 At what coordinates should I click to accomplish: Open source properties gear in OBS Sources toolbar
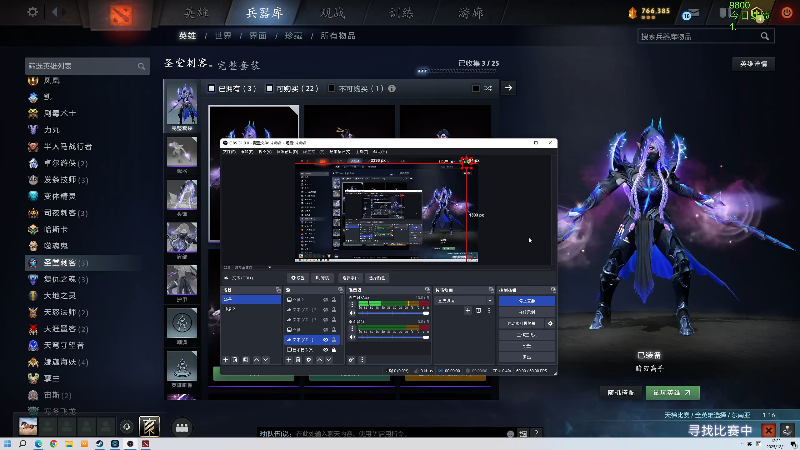pyautogui.click(x=309, y=360)
